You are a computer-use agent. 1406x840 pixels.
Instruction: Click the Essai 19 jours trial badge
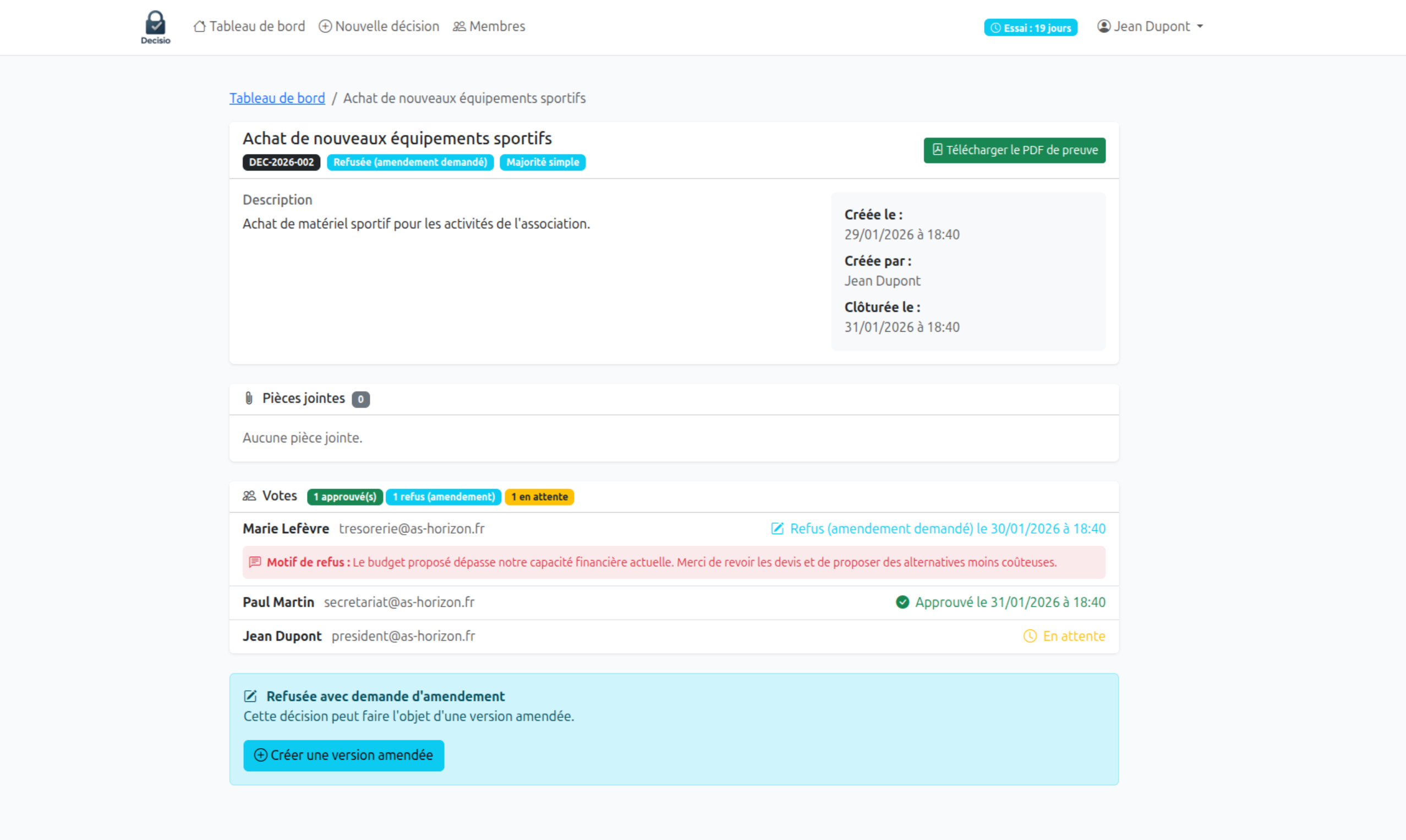coord(1031,28)
